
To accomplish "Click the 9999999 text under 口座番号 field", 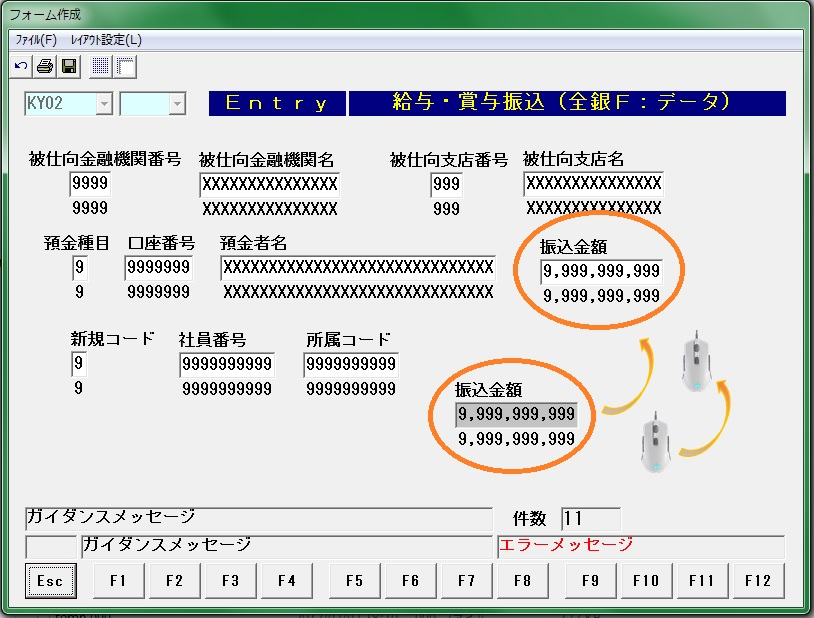I will (x=158, y=292).
